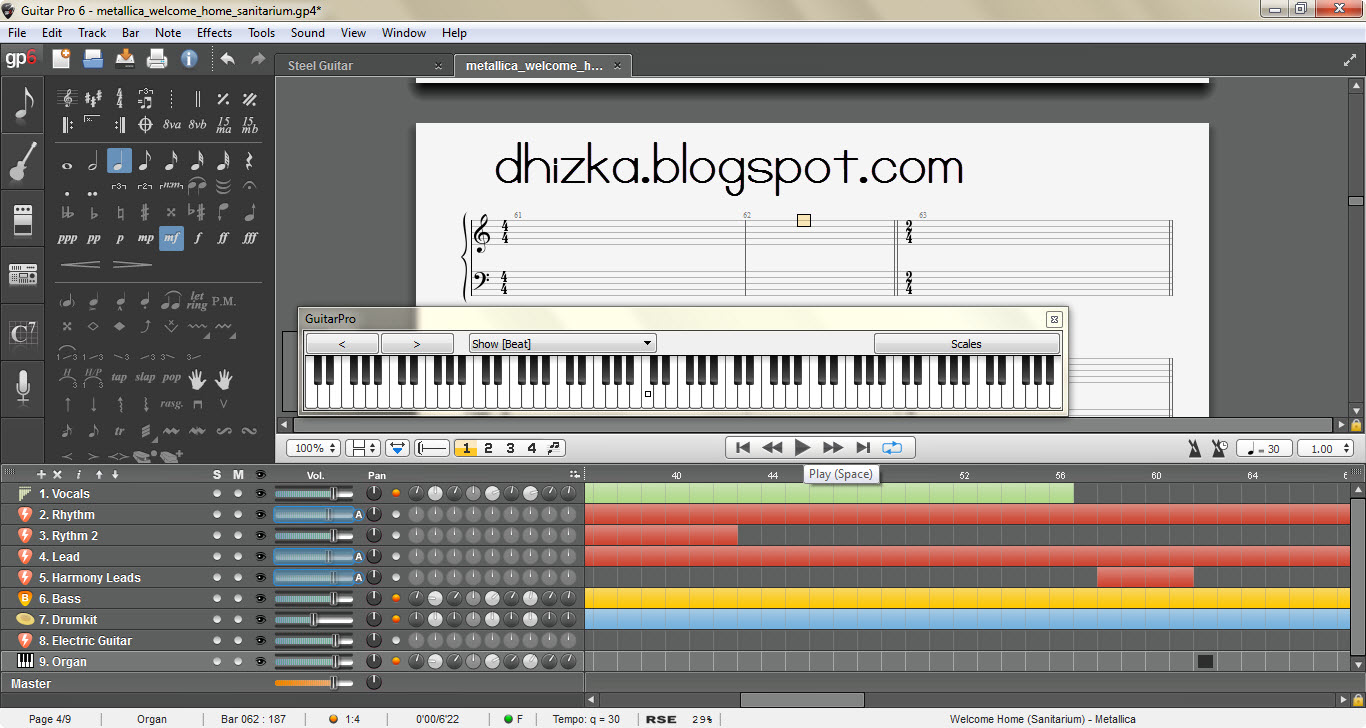Viewport: 1366px width, 728px height.
Task: Apply the tap technique
Action: 119,377
